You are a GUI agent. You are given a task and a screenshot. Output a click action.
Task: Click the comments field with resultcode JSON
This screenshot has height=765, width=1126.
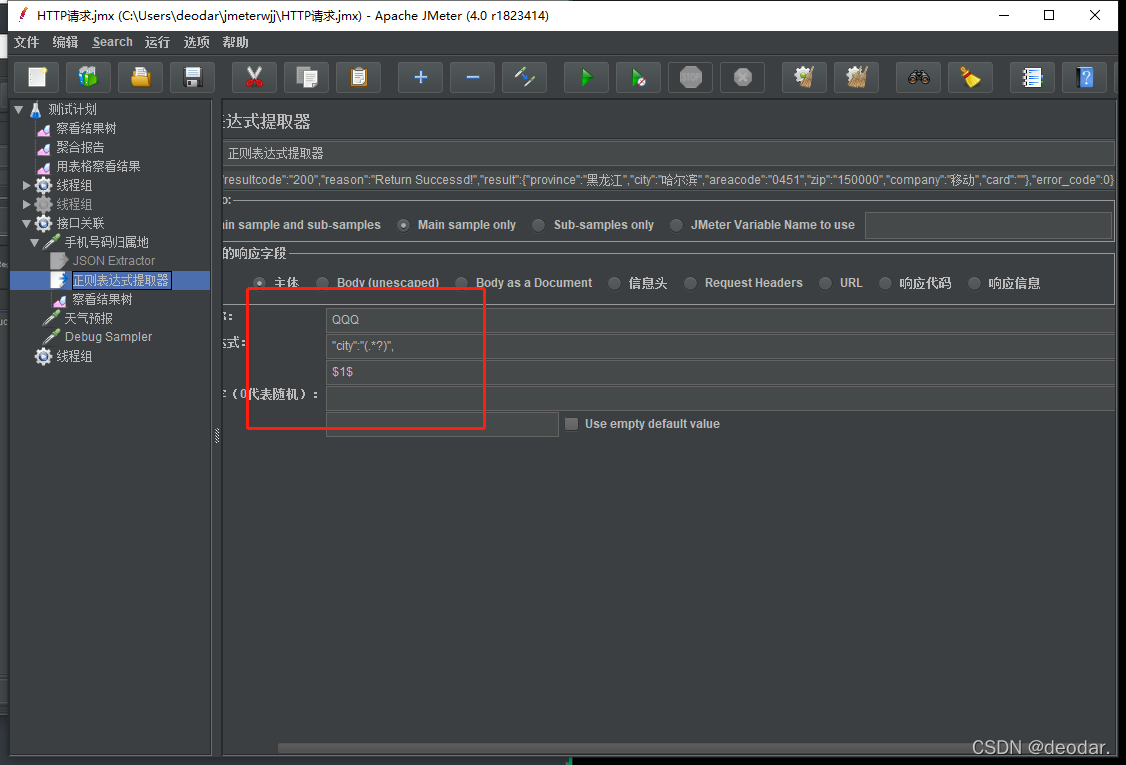click(x=668, y=180)
